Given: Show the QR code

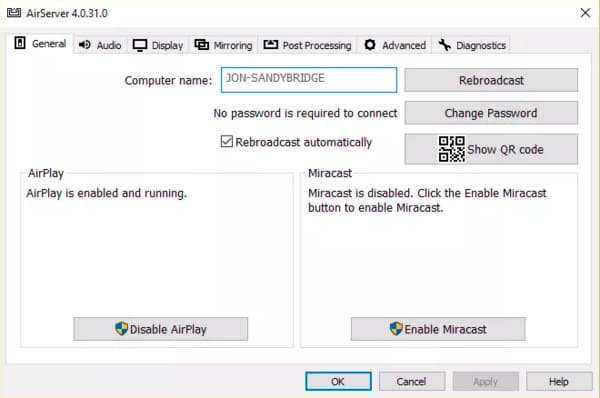Looking at the screenshot, I should coord(491,149).
